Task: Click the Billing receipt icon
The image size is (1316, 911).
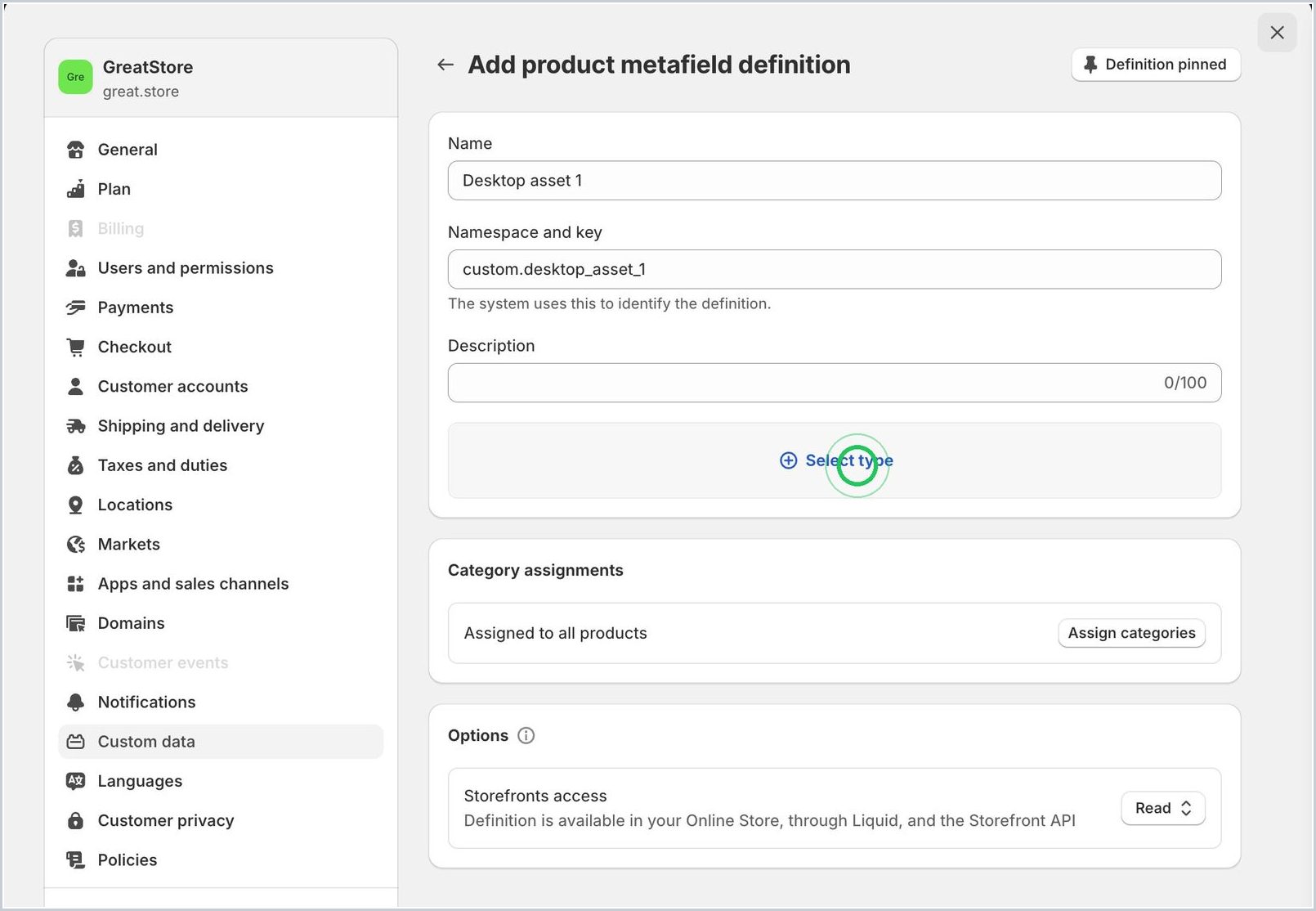Action: pos(75,228)
